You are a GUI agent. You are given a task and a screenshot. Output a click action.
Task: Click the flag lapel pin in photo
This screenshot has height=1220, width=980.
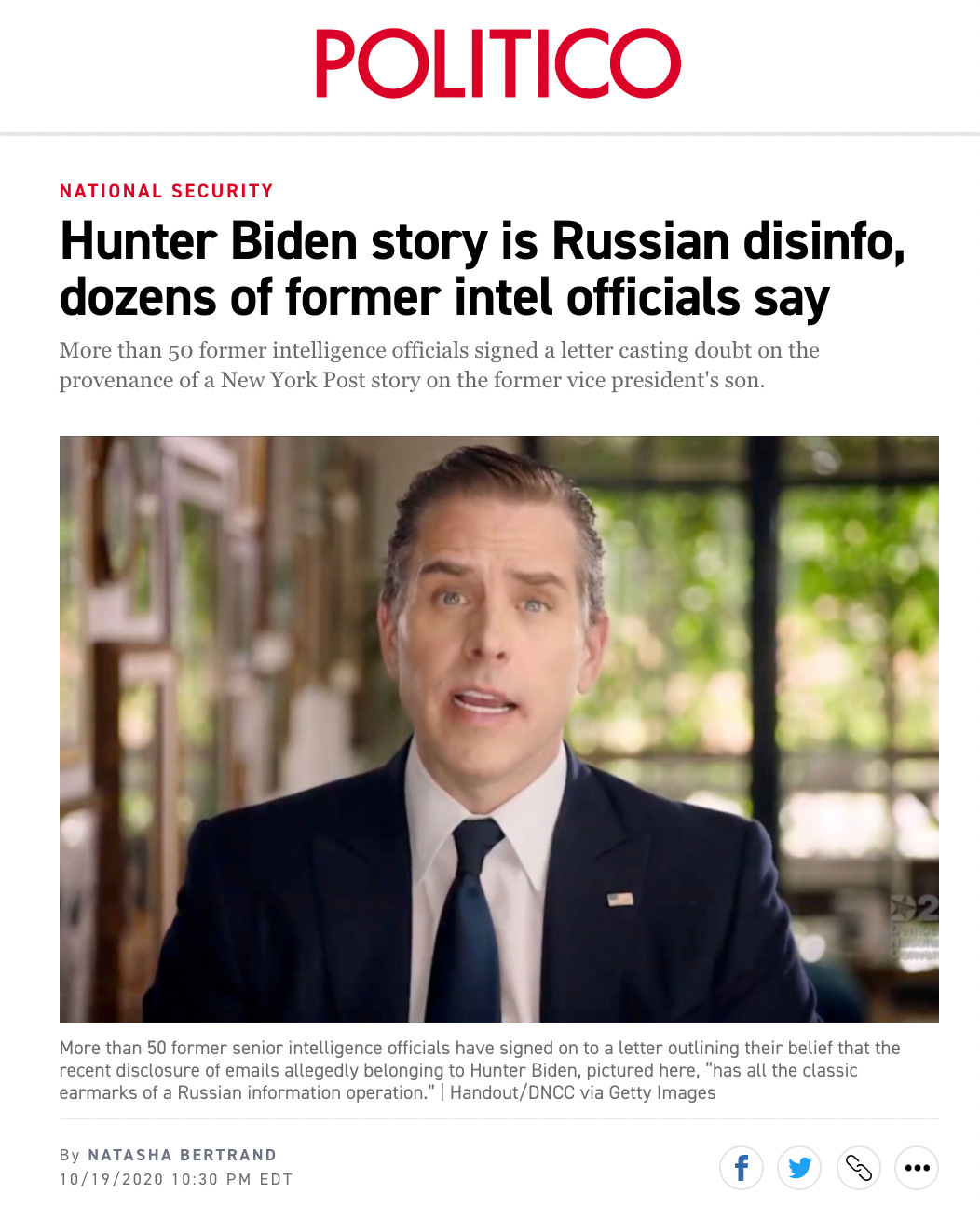(x=620, y=899)
